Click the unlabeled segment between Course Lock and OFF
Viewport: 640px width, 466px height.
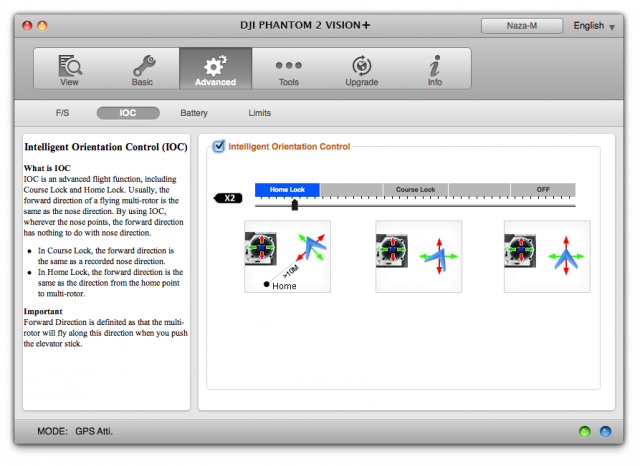pyautogui.click(x=480, y=190)
